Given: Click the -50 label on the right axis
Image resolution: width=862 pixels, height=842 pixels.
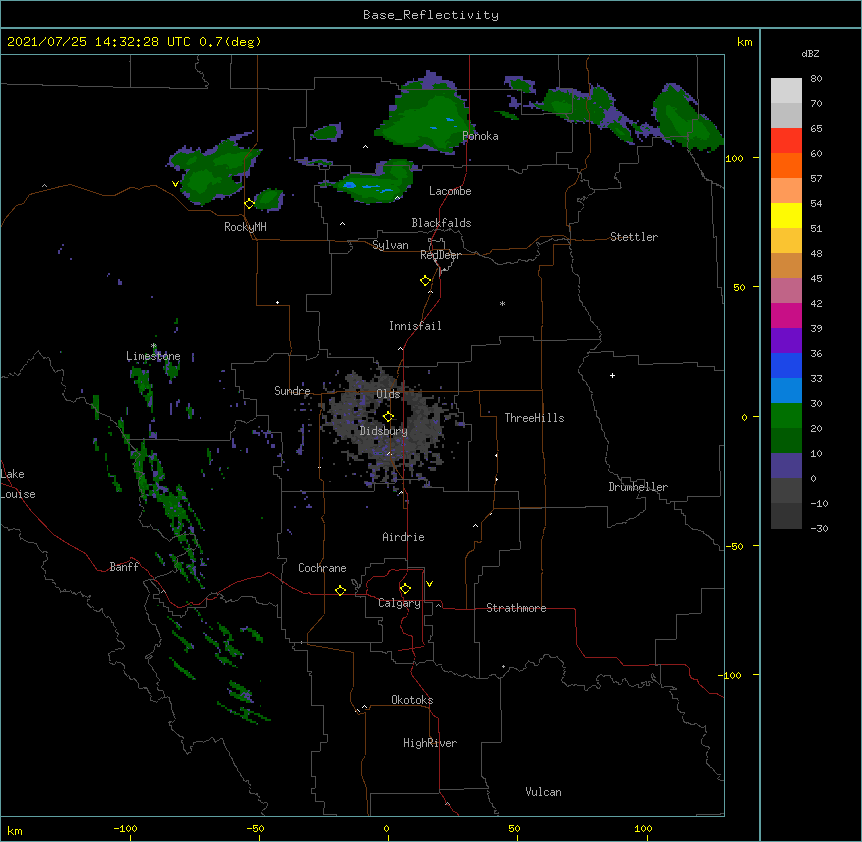Looking at the screenshot, I should click(734, 546).
